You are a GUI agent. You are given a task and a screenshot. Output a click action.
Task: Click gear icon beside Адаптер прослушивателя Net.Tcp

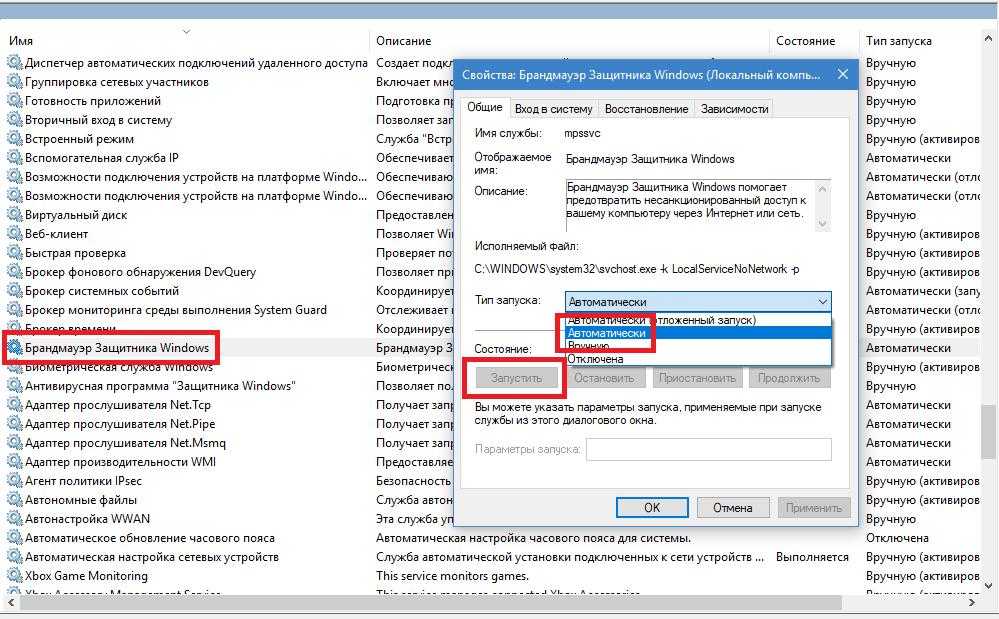tap(14, 405)
